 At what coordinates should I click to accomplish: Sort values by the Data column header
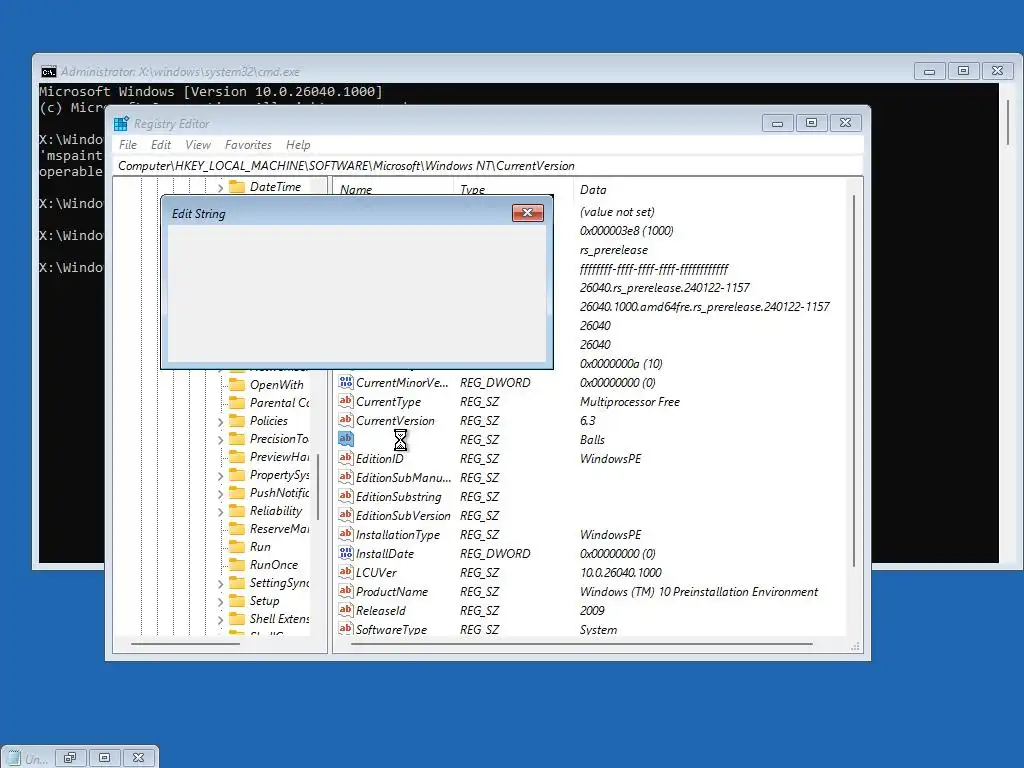pos(593,189)
